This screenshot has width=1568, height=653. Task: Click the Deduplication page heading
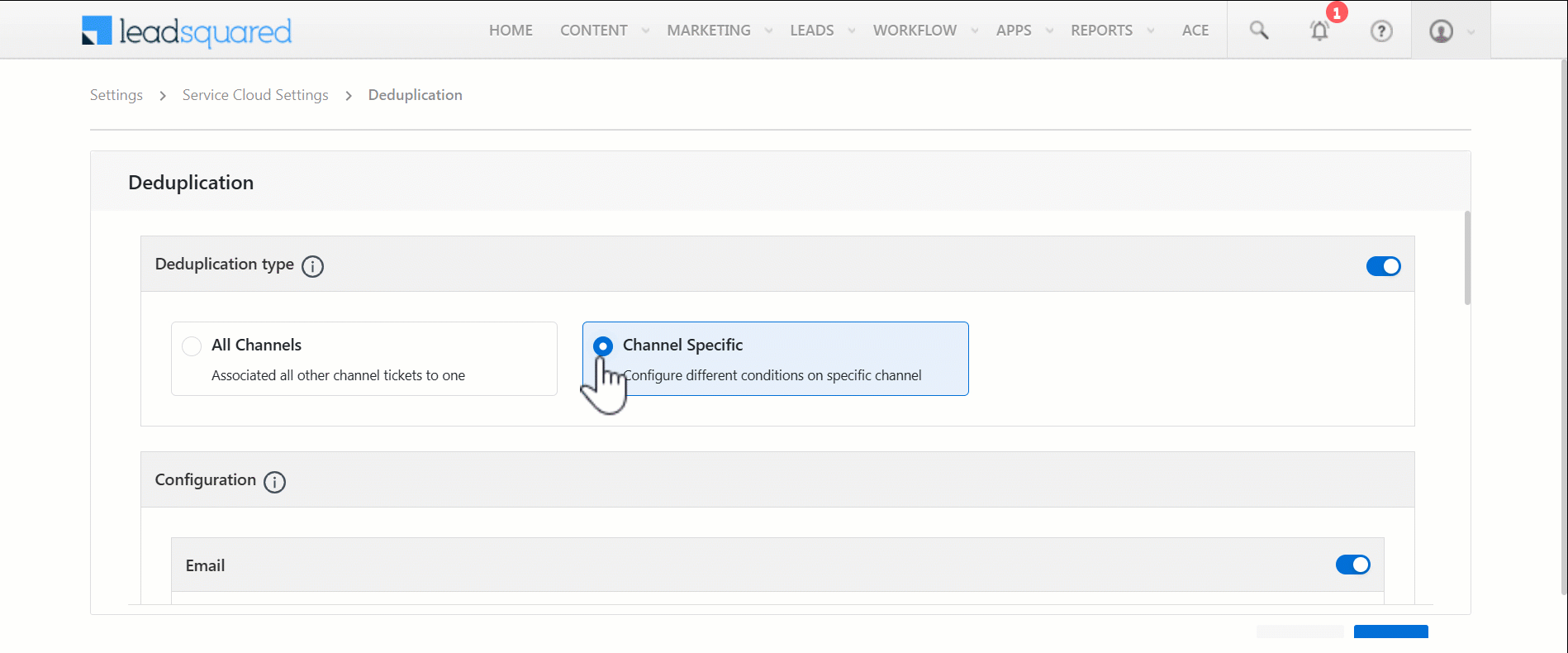pos(191,183)
